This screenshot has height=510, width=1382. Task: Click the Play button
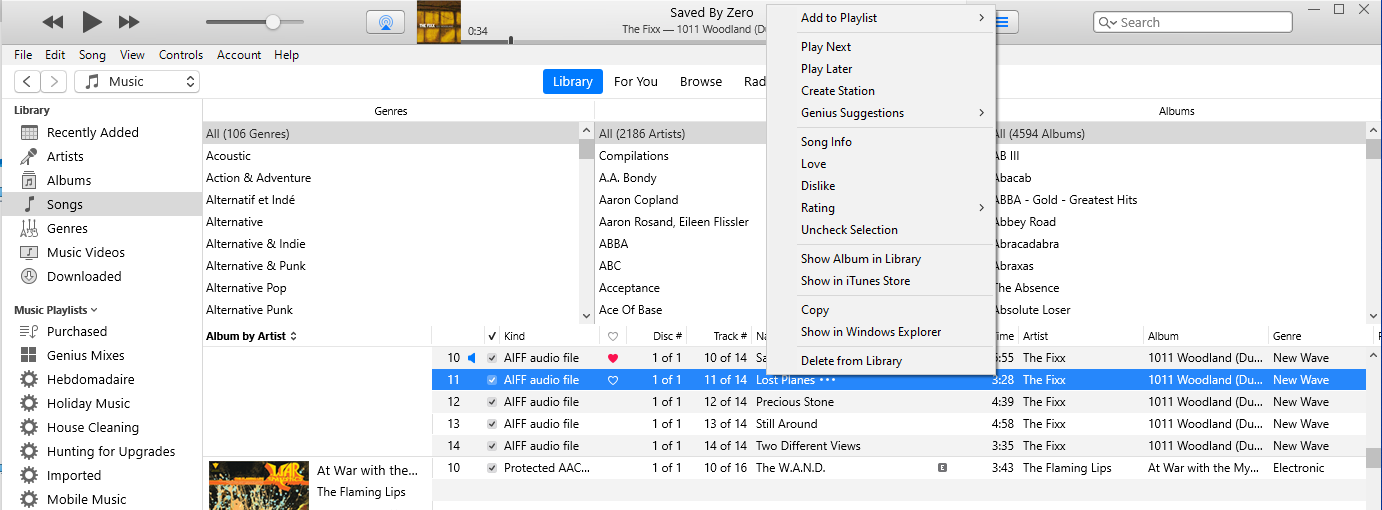92,21
